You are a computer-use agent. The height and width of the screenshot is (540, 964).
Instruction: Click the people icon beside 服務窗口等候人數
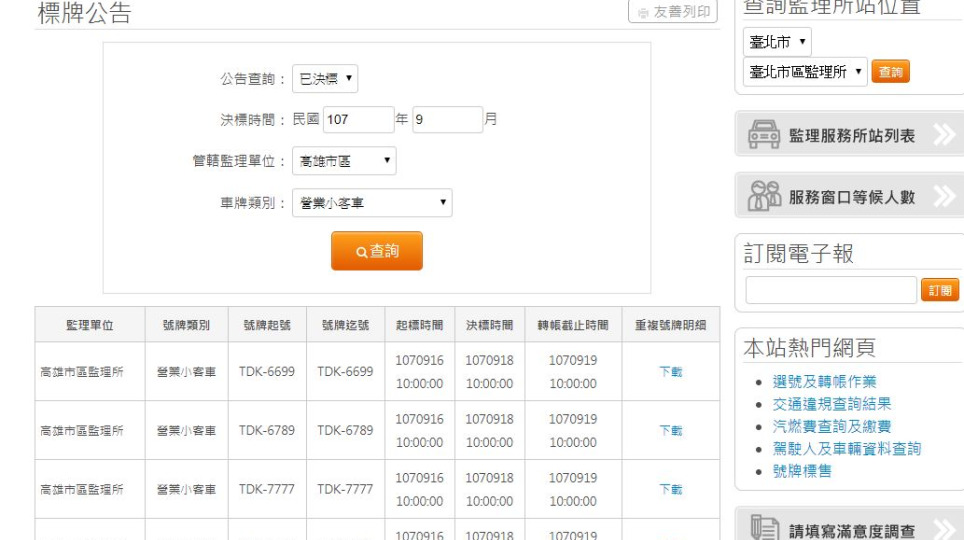(x=764, y=196)
